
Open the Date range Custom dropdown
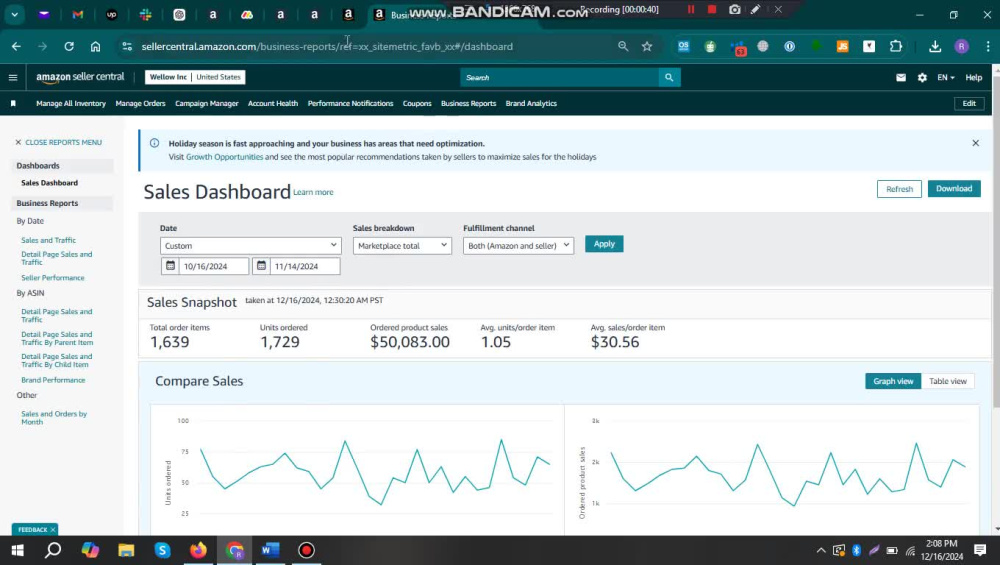(251, 246)
